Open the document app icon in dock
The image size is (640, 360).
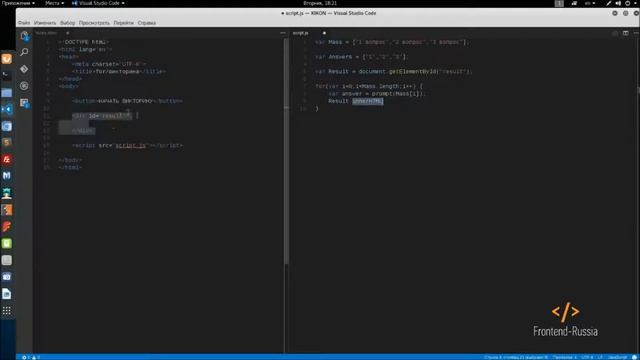[x=7, y=293]
